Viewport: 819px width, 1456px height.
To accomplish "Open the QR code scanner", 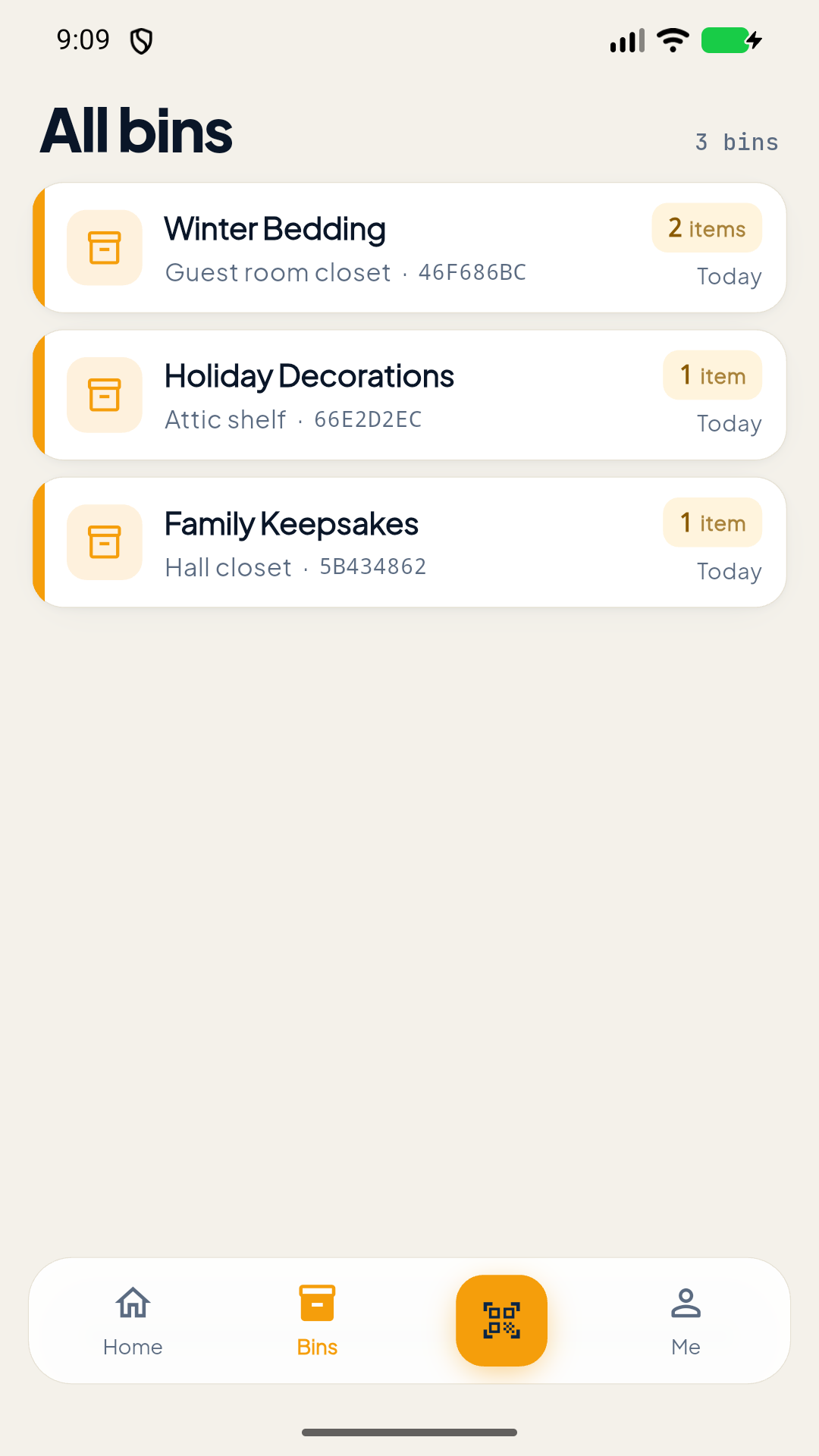I will pos(501,1320).
